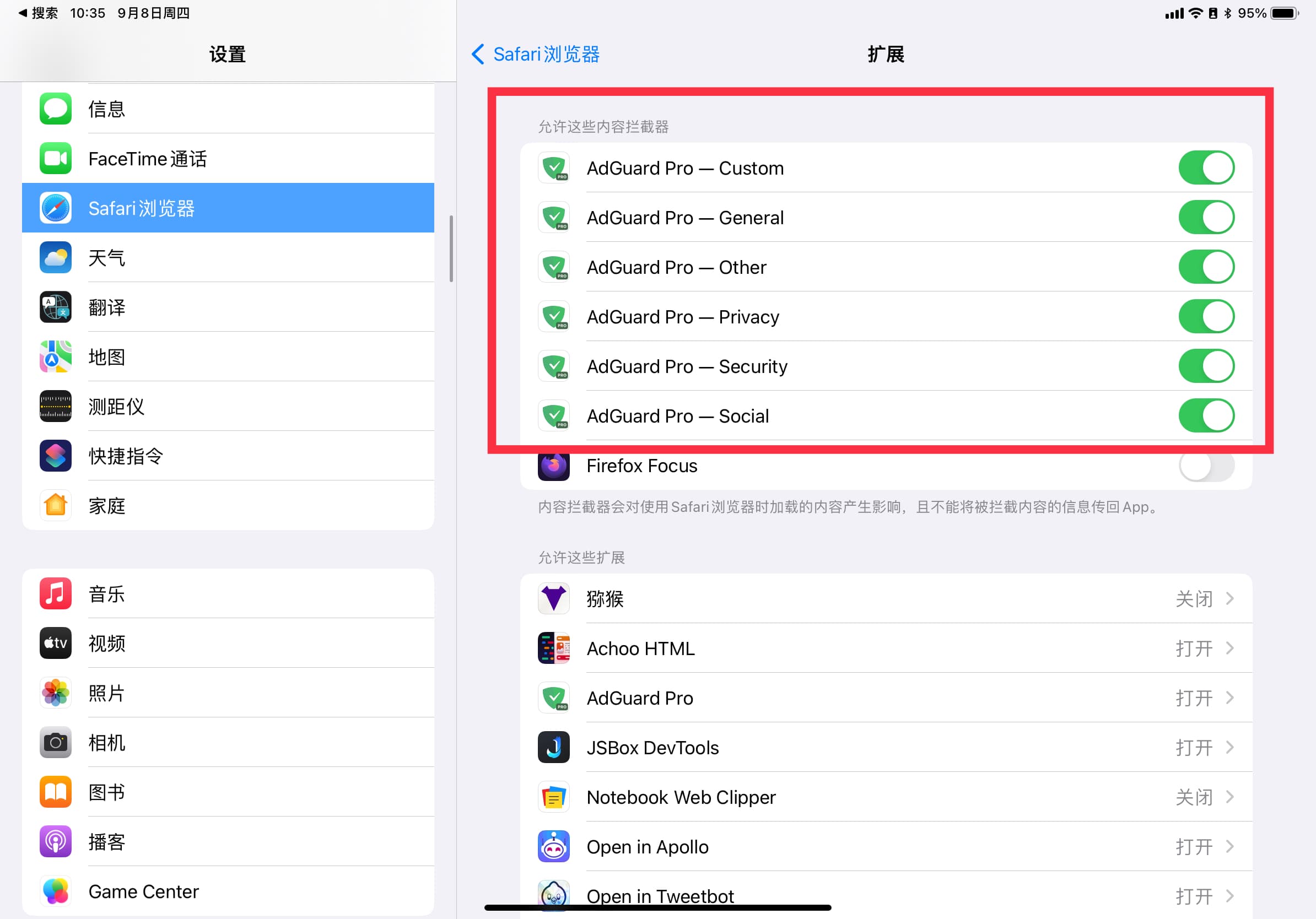Tap the Home (家庭) house icon

click(x=56, y=505)
